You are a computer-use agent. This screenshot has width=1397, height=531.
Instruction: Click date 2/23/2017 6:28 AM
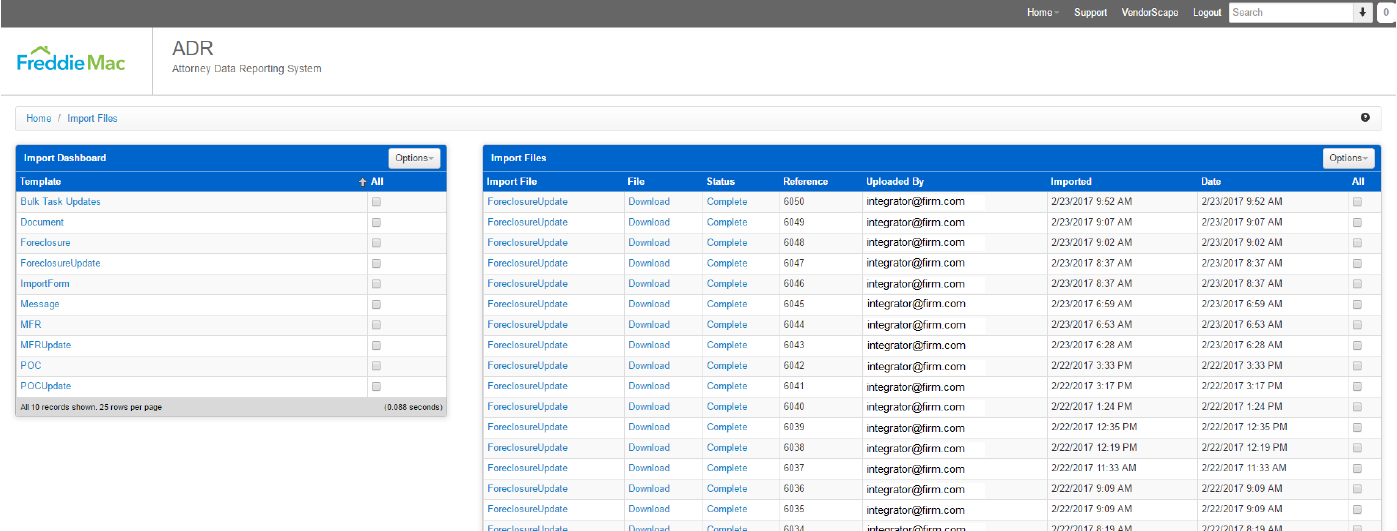1241,345
